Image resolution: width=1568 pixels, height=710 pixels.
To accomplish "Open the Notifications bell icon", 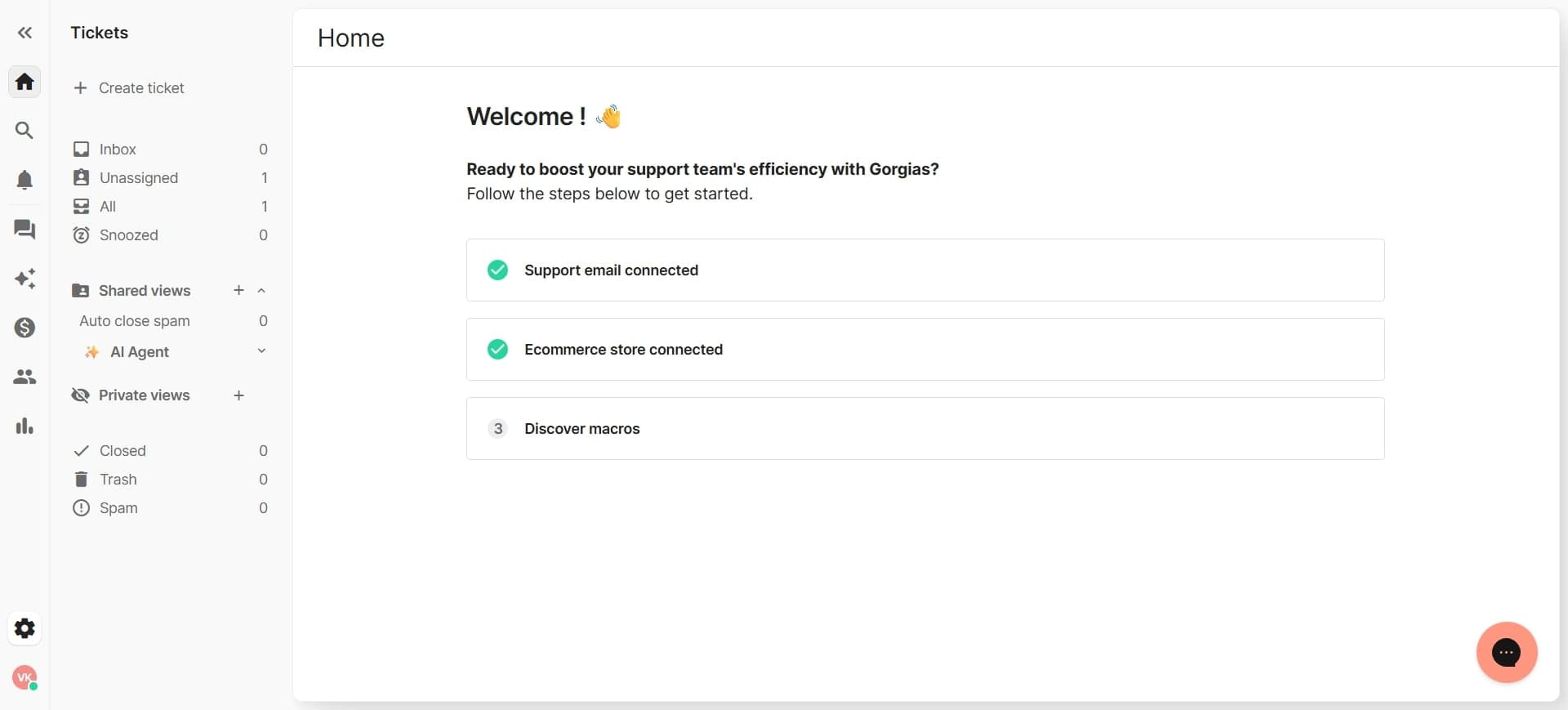I will [x=24, y=180].
